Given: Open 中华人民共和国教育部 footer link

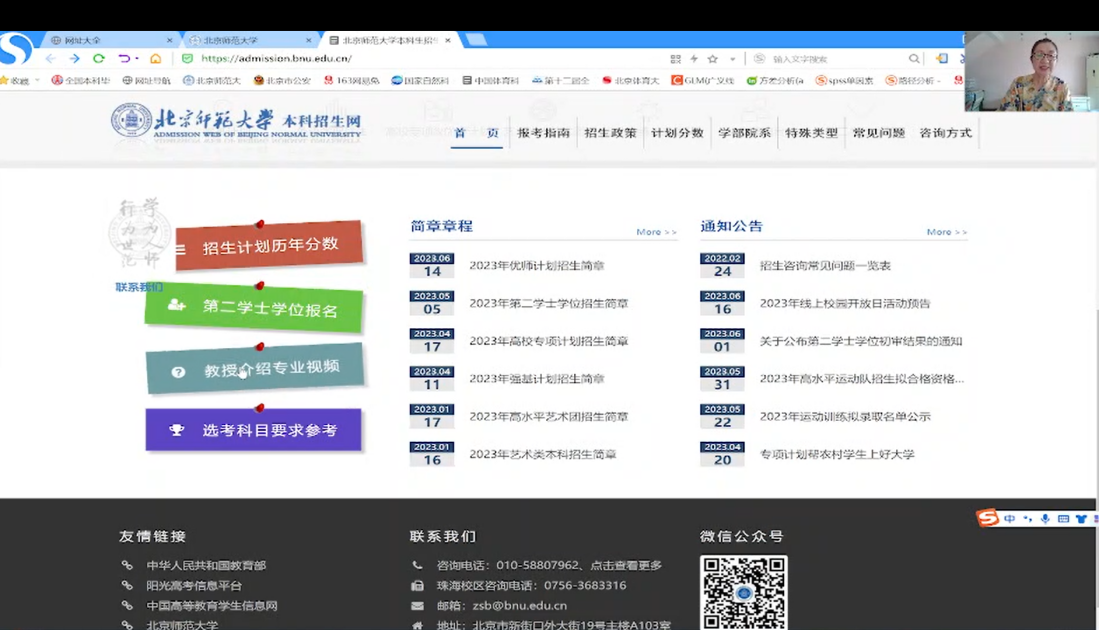Looking at the screenshot, I should coord(206,565).
